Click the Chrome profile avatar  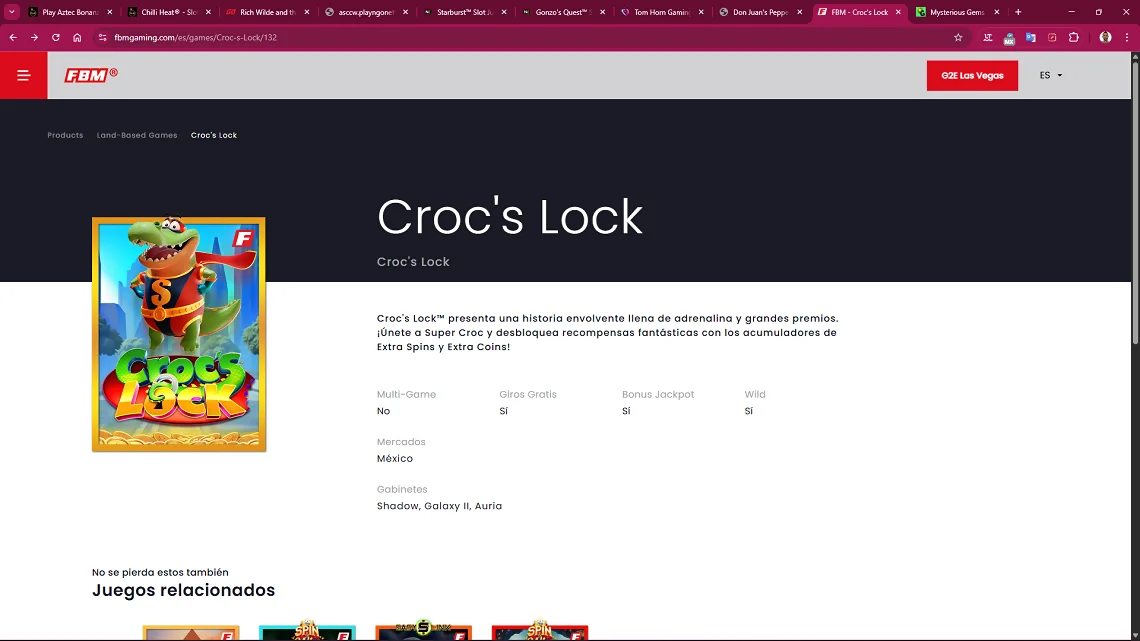[x=1105, y=37]
